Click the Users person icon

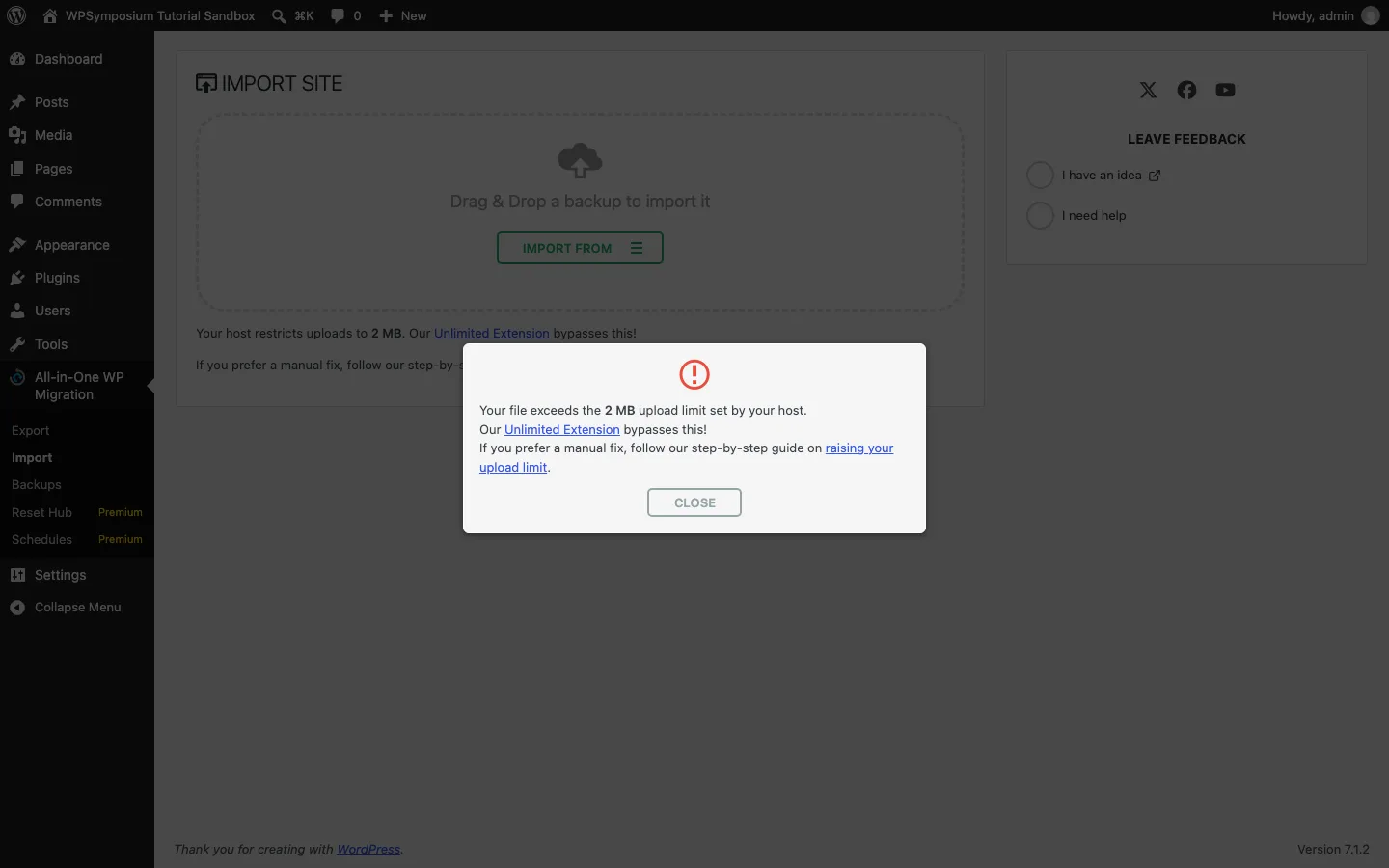(17, 311)
